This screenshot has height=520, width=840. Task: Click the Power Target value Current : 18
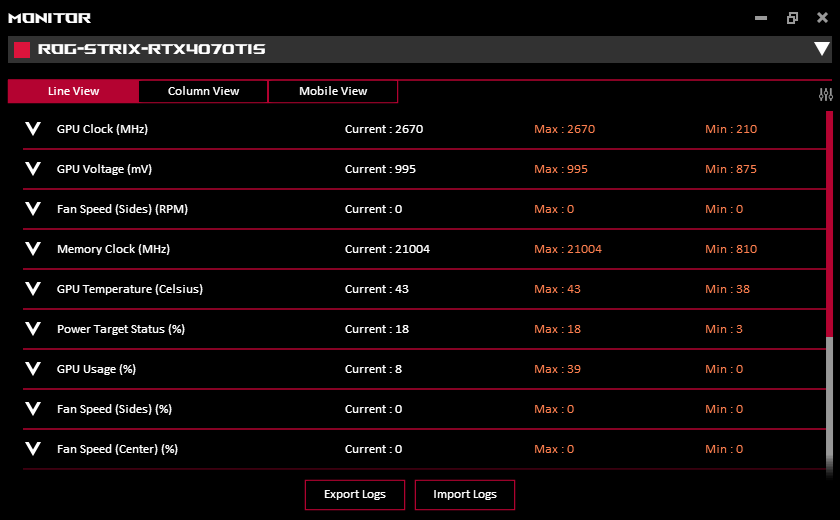coord(377,329)
